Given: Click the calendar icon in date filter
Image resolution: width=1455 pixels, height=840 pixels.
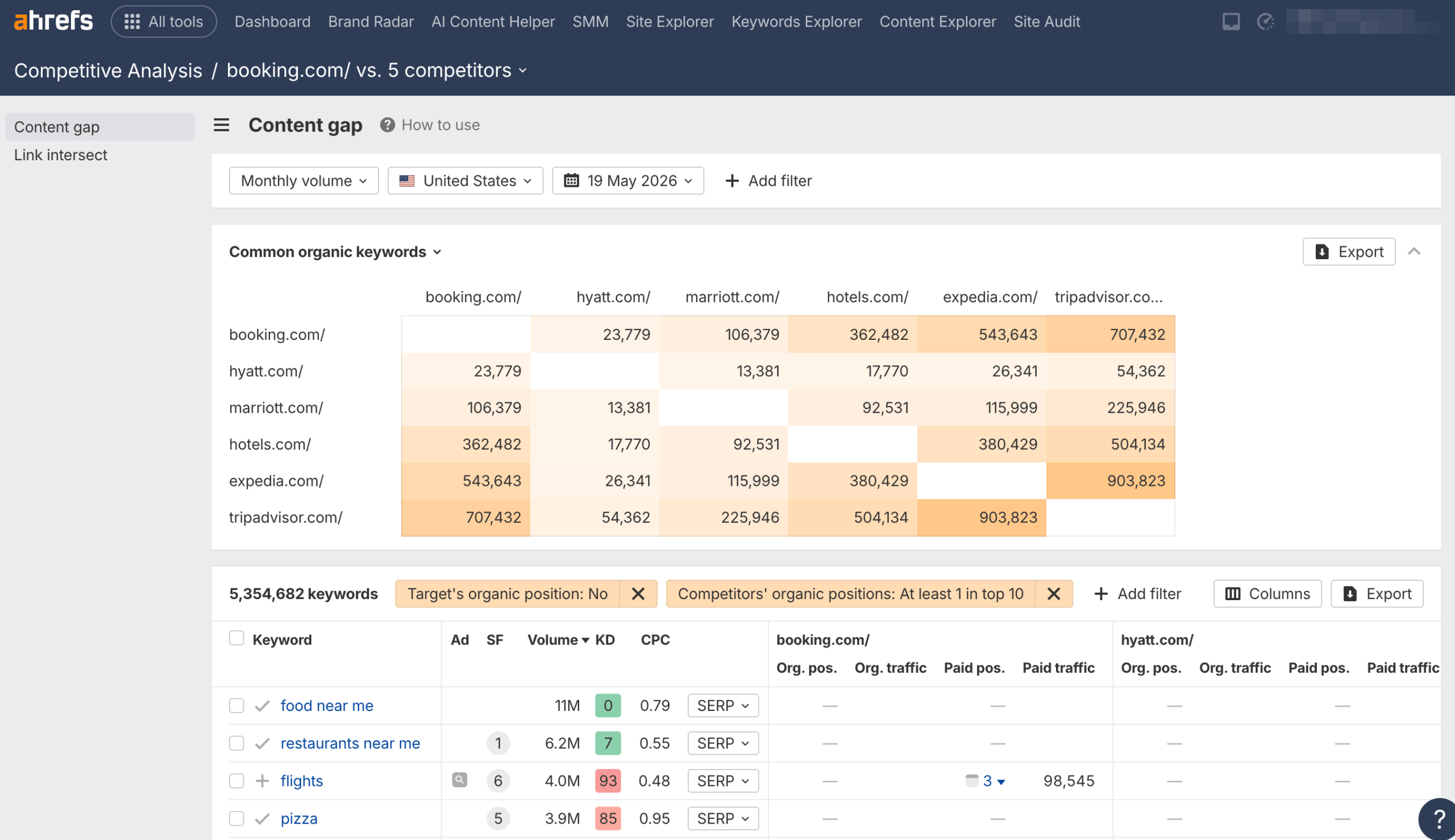Looking at the screenshot, I should 571,181.
